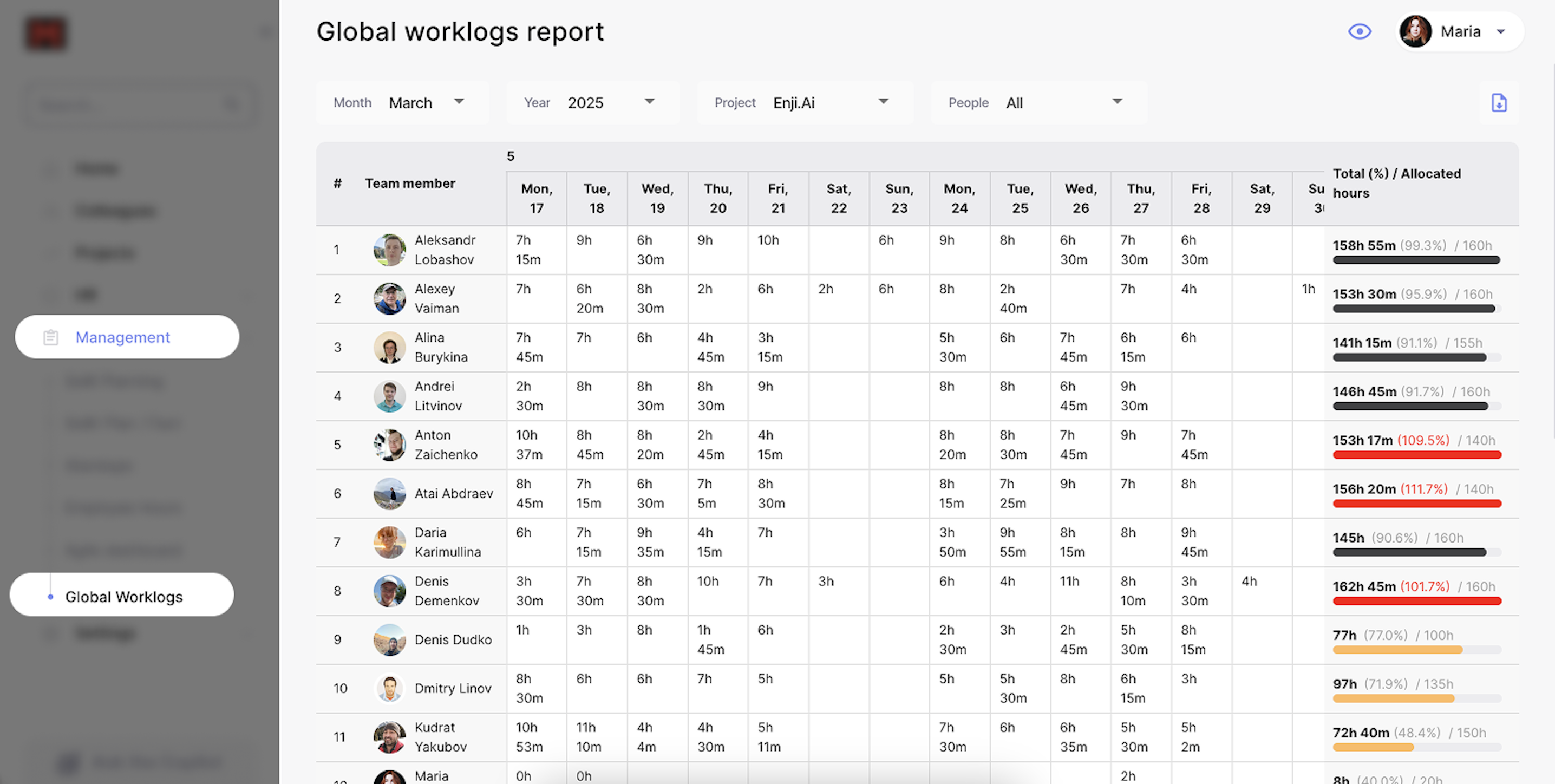Open the Project Enji.Ai dropdown

click(x=805, y=102)
